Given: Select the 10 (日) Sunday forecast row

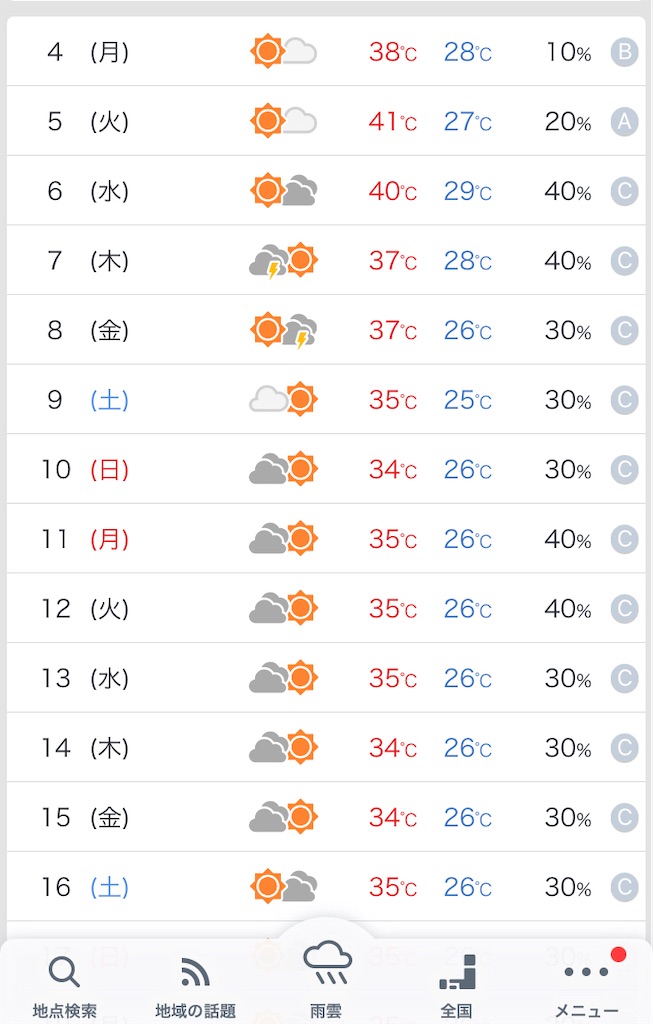Looking at the screenshot, I should point(326,469).
